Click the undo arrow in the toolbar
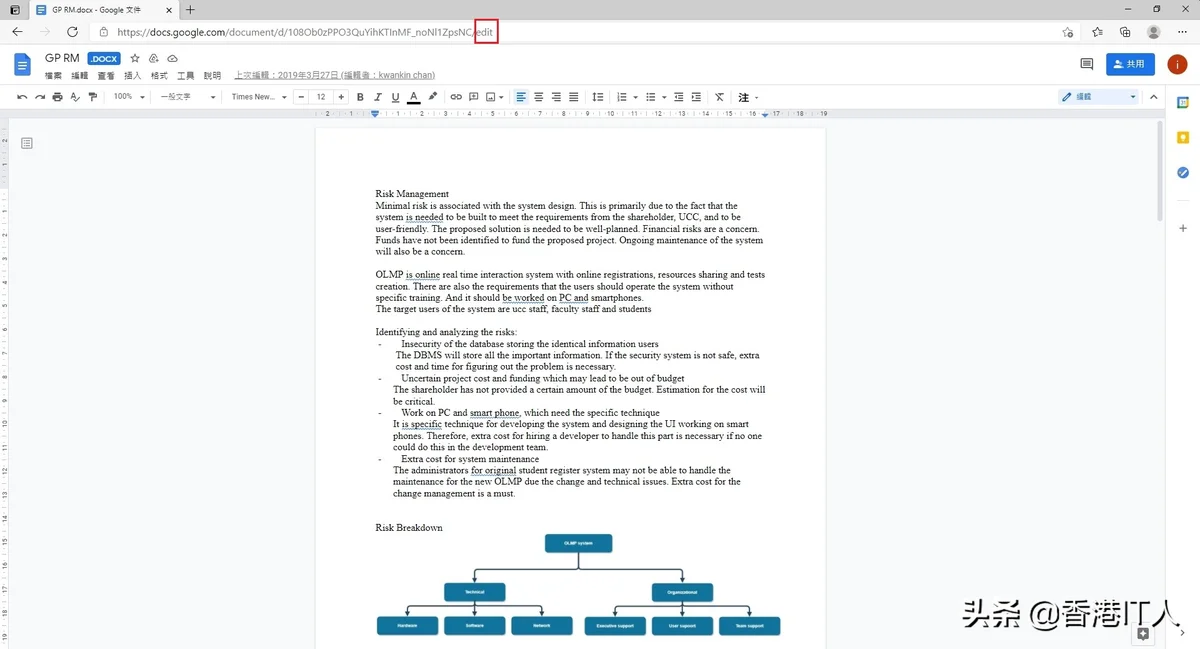The height and width of the screenshot is (649, 1200). pyautogui.click(x=22, y=97)
